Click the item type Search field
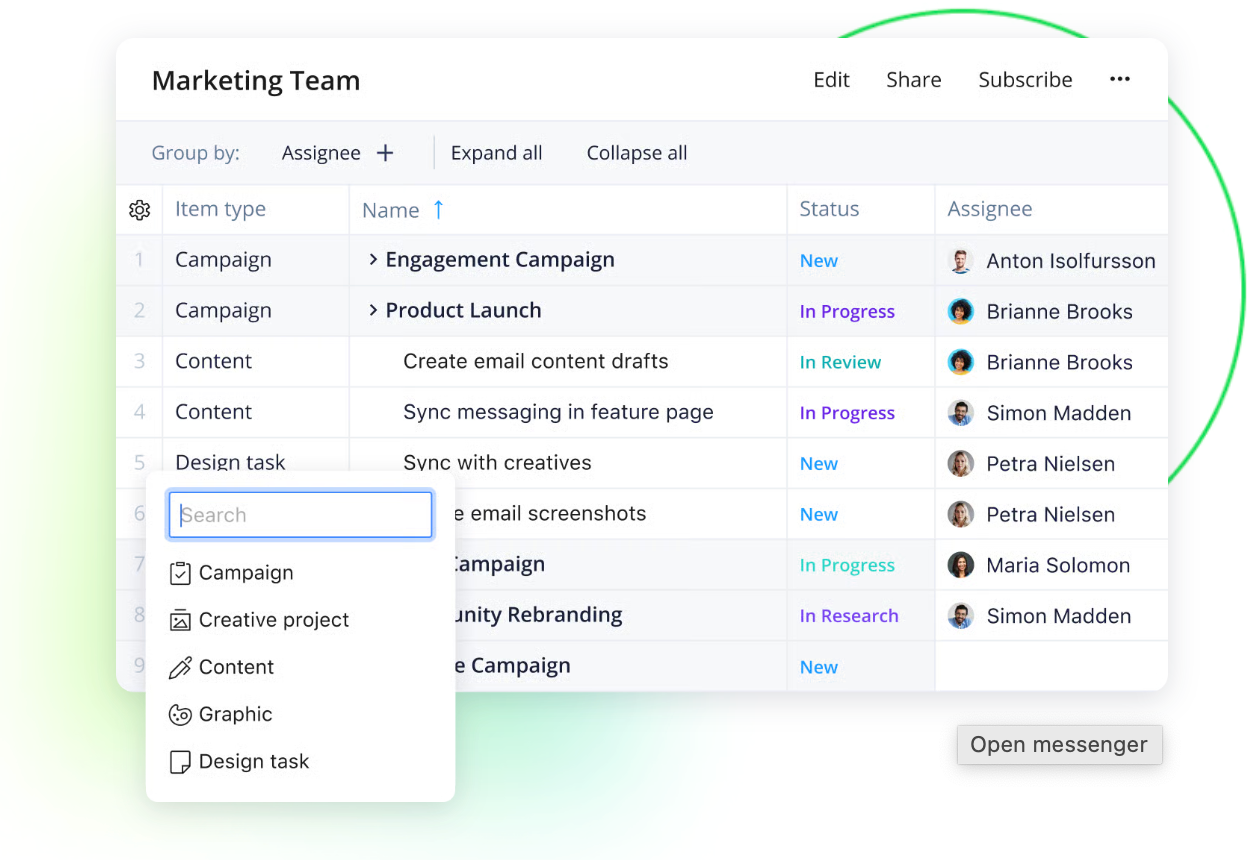Viewport: 1256px width, 860px height. point(300,515)
